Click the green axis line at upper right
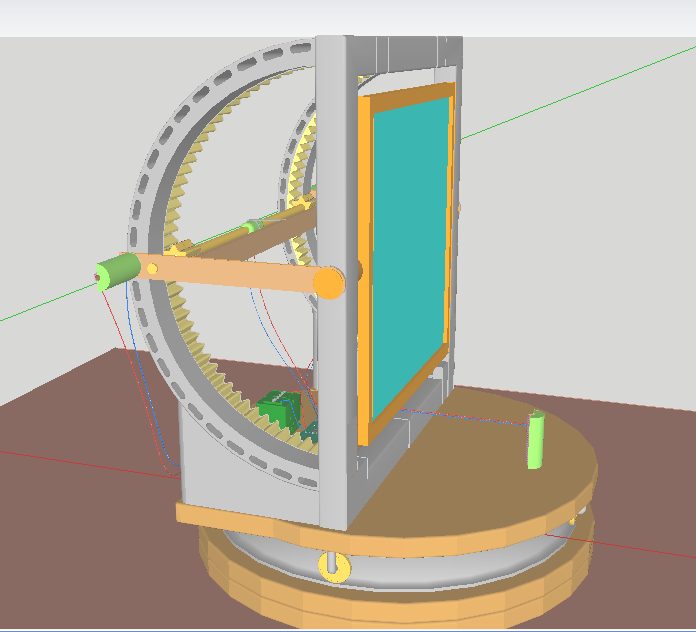 click(x=580, y=90)
